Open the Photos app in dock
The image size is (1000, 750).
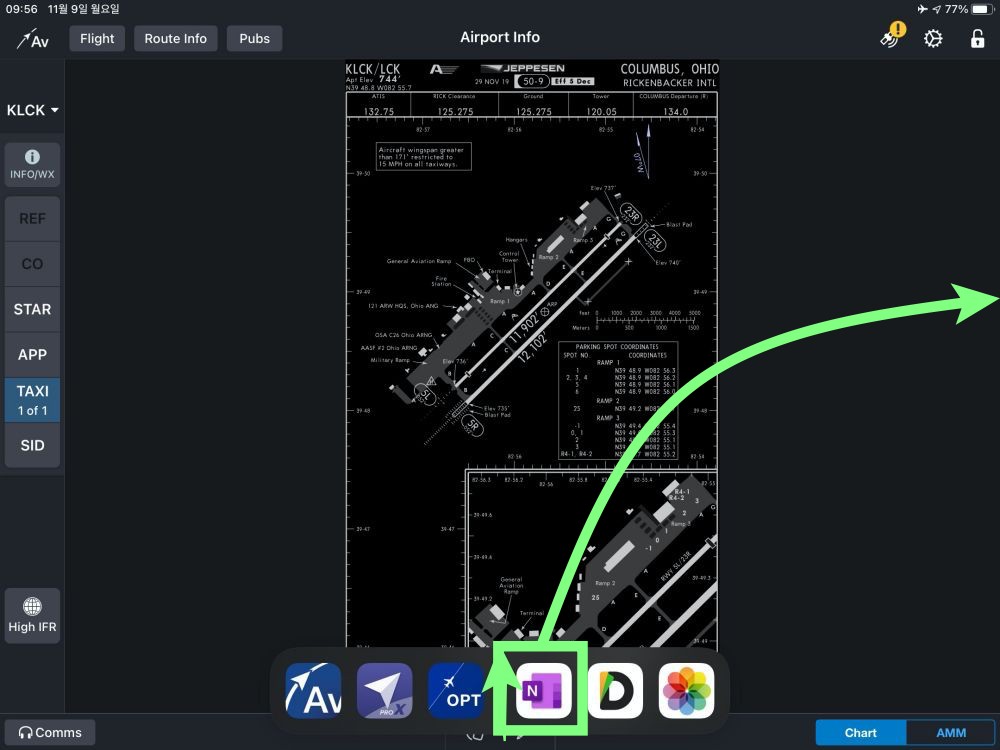point(686,691)
